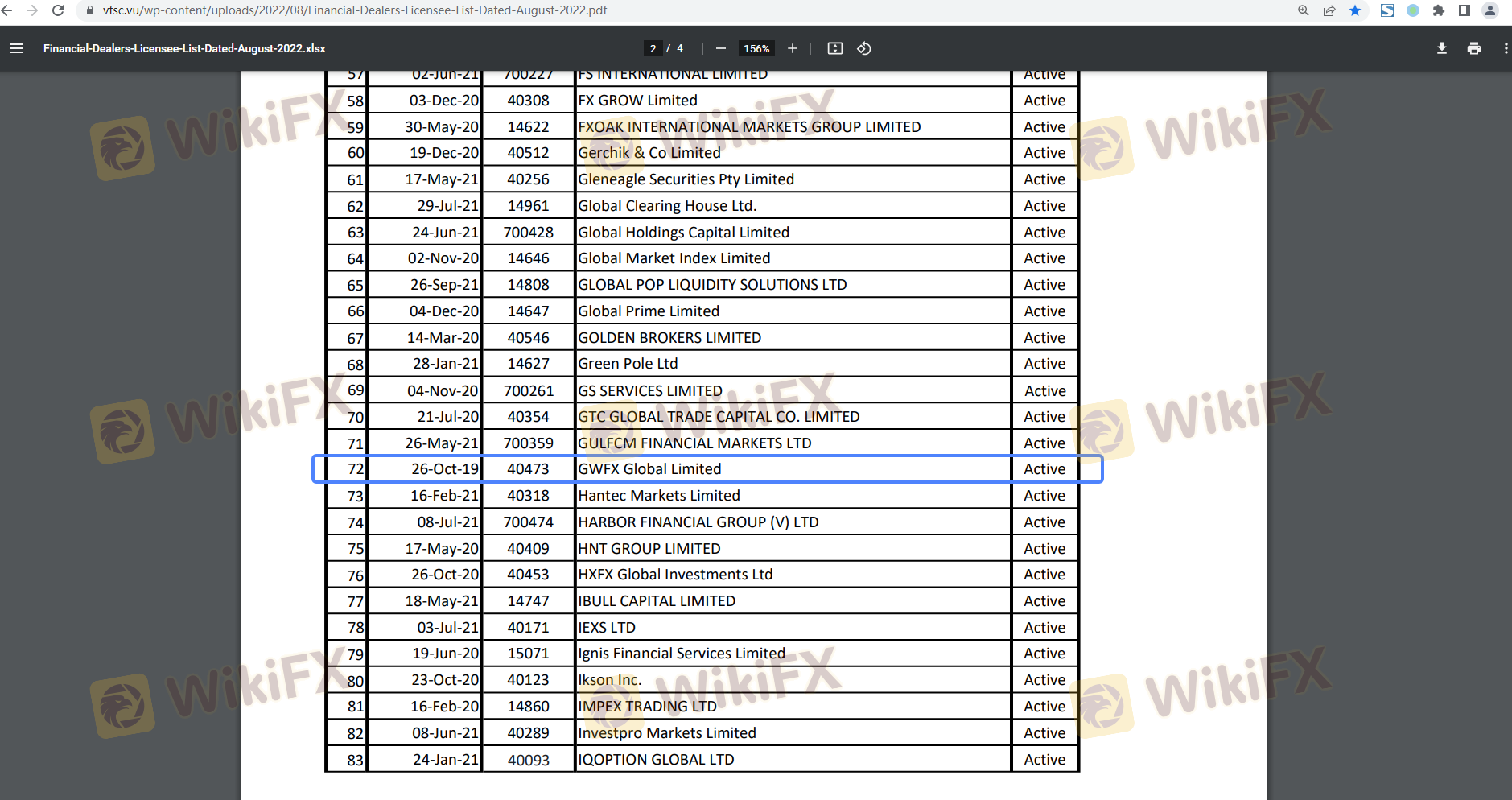1512x800 pixels.
Task: Select GULFCM FINANCIAL MARKETS LTD
Action: coord(694,443)
